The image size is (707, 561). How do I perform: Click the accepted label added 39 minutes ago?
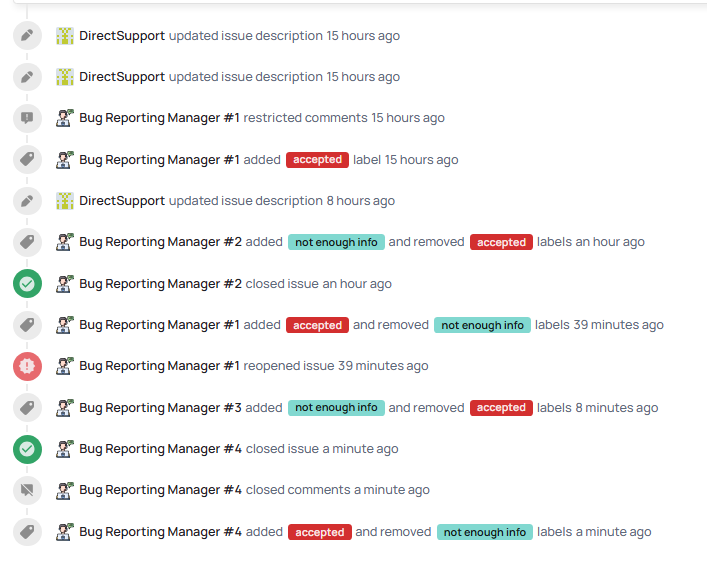point(317,325)
